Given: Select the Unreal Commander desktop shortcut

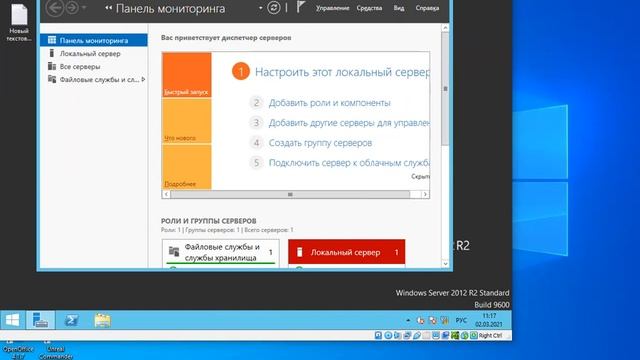Looking at the screenshot, I should pos(56,350).
